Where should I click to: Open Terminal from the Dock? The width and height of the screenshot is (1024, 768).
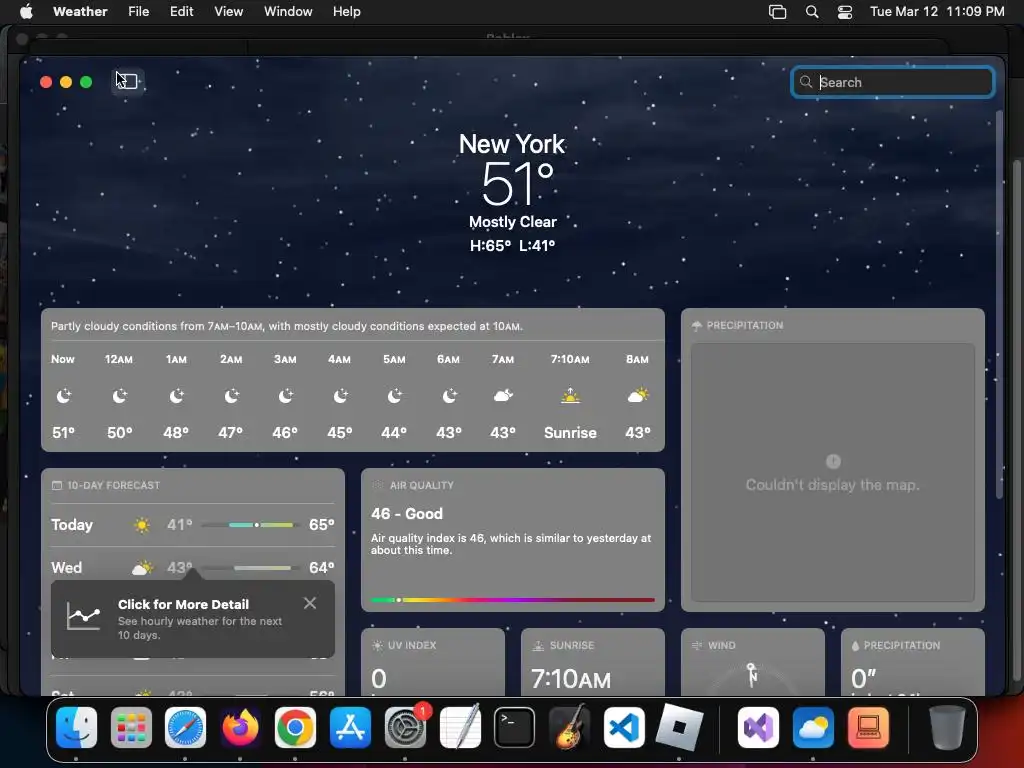[x=515, y=727]
